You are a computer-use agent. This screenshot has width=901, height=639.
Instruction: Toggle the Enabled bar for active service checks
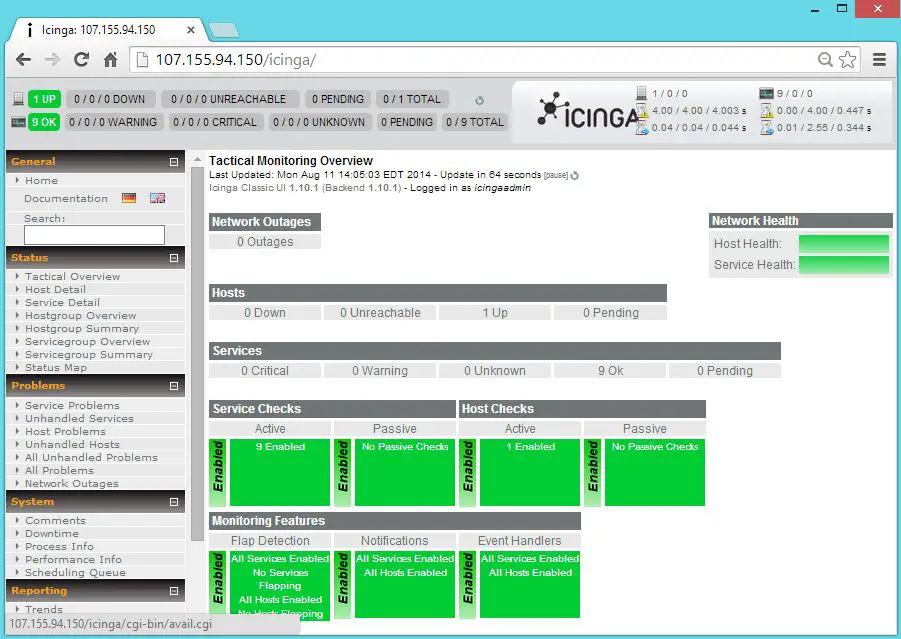coord(218,472)
